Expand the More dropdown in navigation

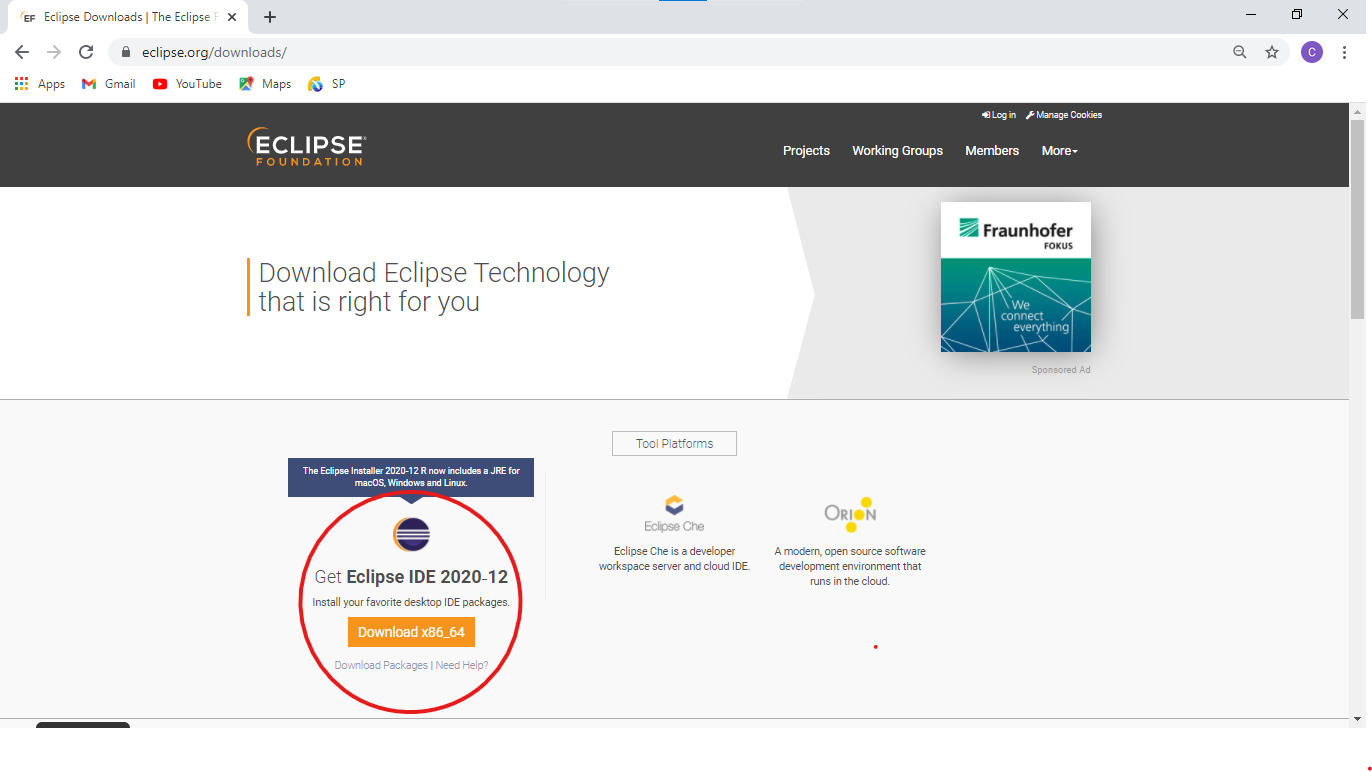coord(1059,151)
